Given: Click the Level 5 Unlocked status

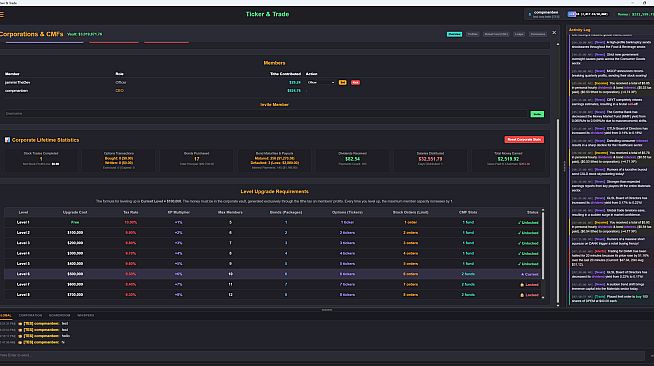Looking at the screenshot, I should click(x=528, y=264).
